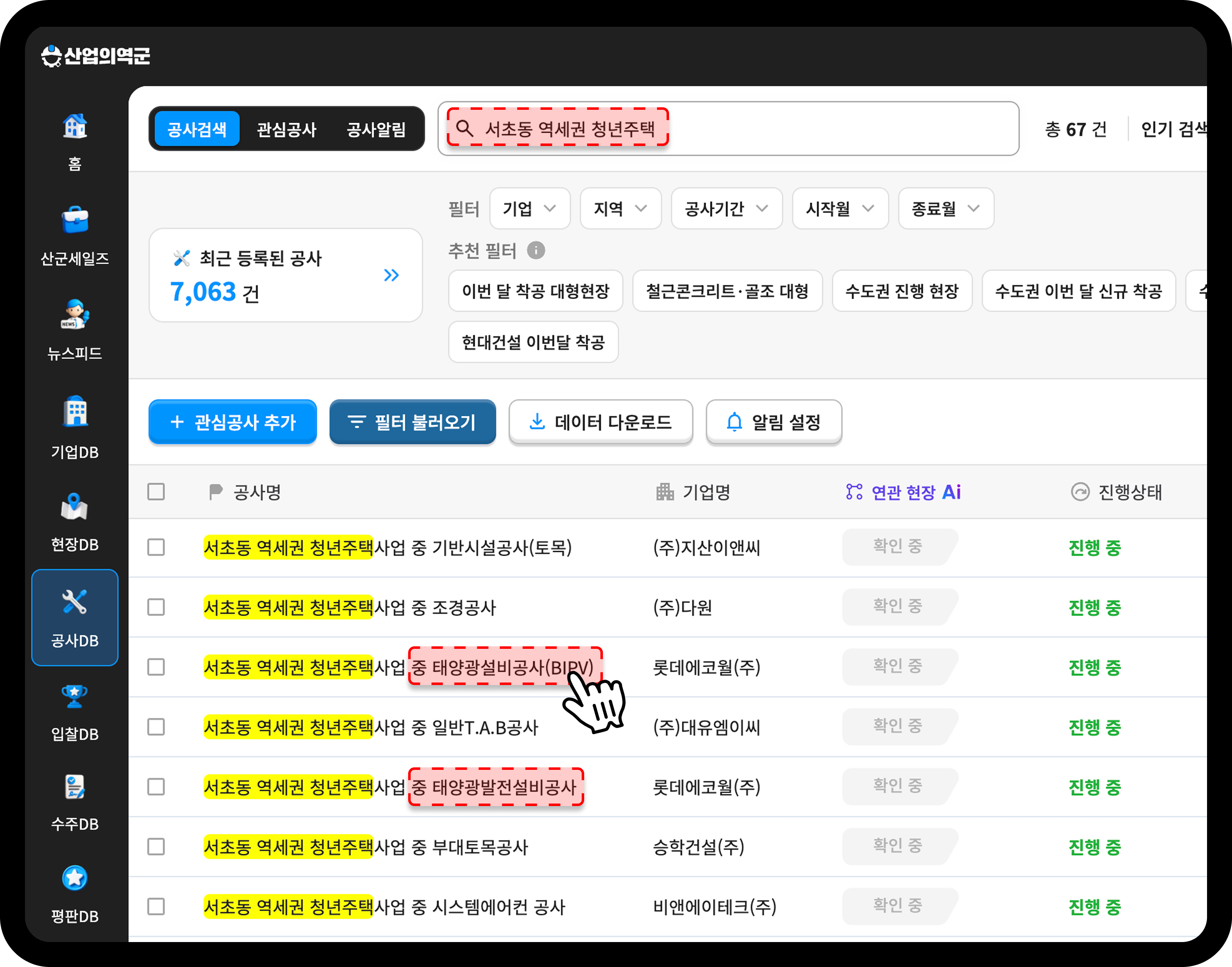This screenshot has height=967, width=1232.
Task: Apply the 철근콘크리트·골조 대형 filter
Action: [x=727, y=291]
